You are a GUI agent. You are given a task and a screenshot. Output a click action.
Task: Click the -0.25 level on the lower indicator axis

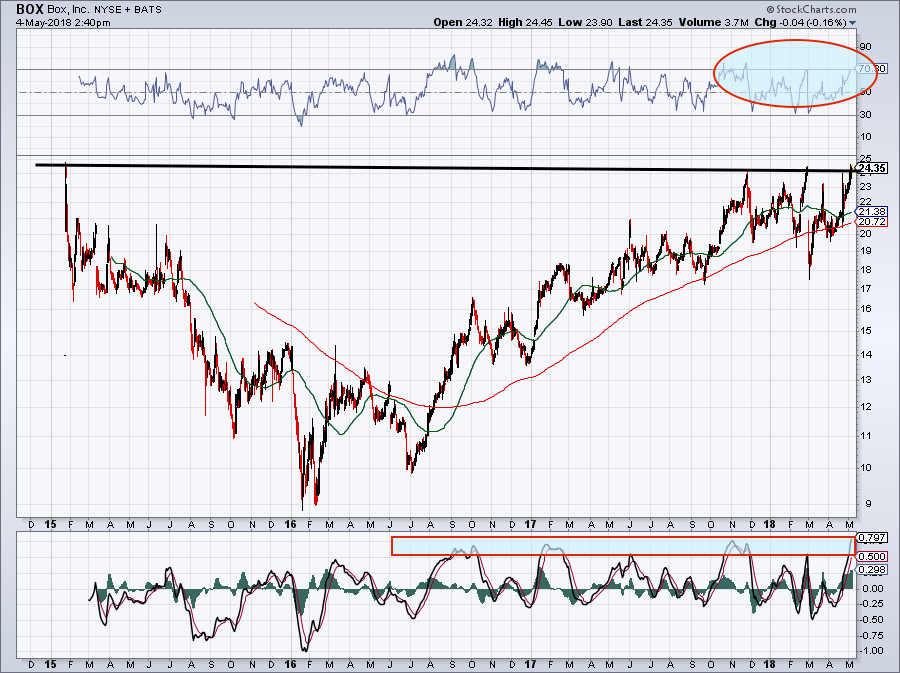pyautogui.click(x=871, y=604)
